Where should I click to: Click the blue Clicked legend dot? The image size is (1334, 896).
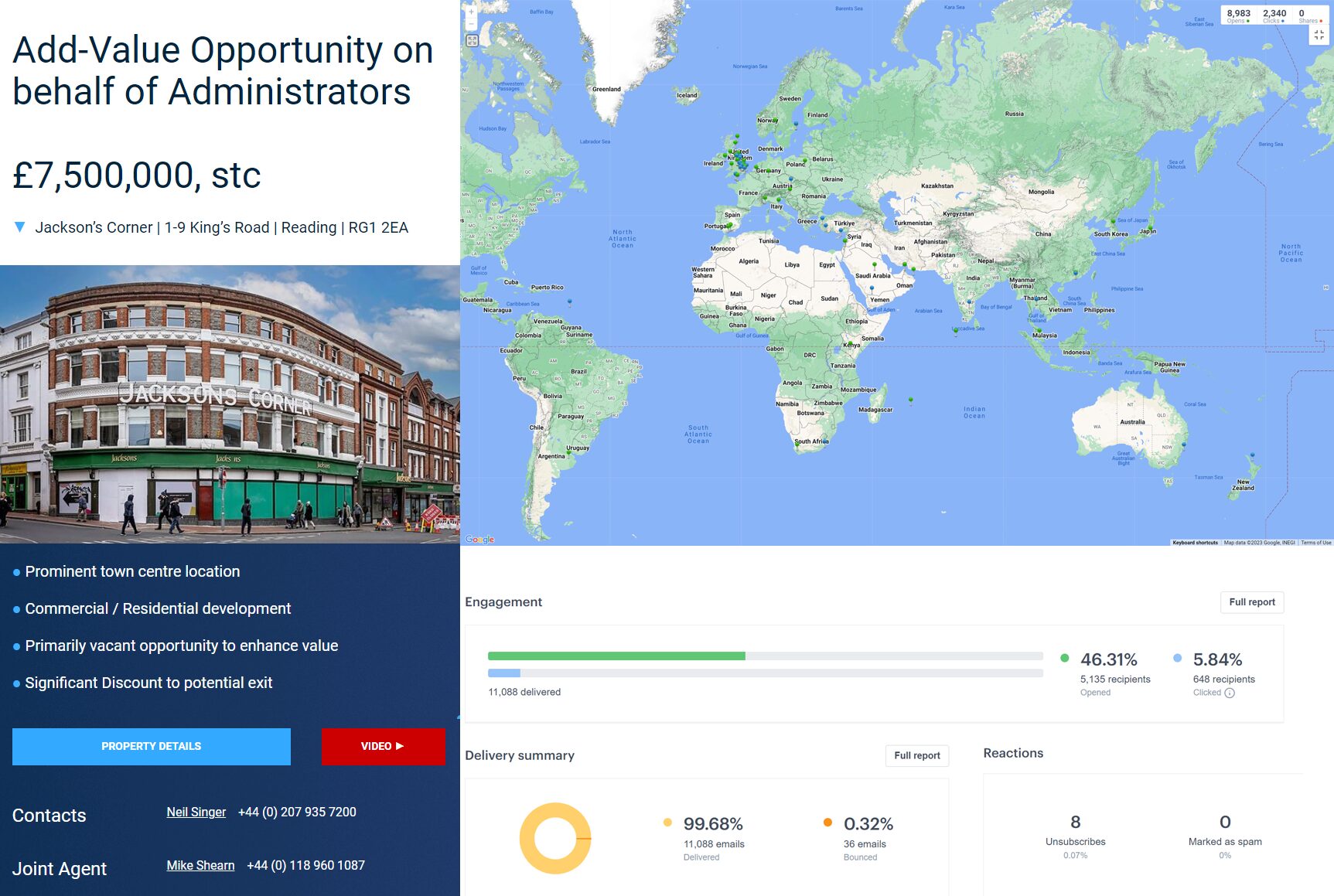point(1177,659)
